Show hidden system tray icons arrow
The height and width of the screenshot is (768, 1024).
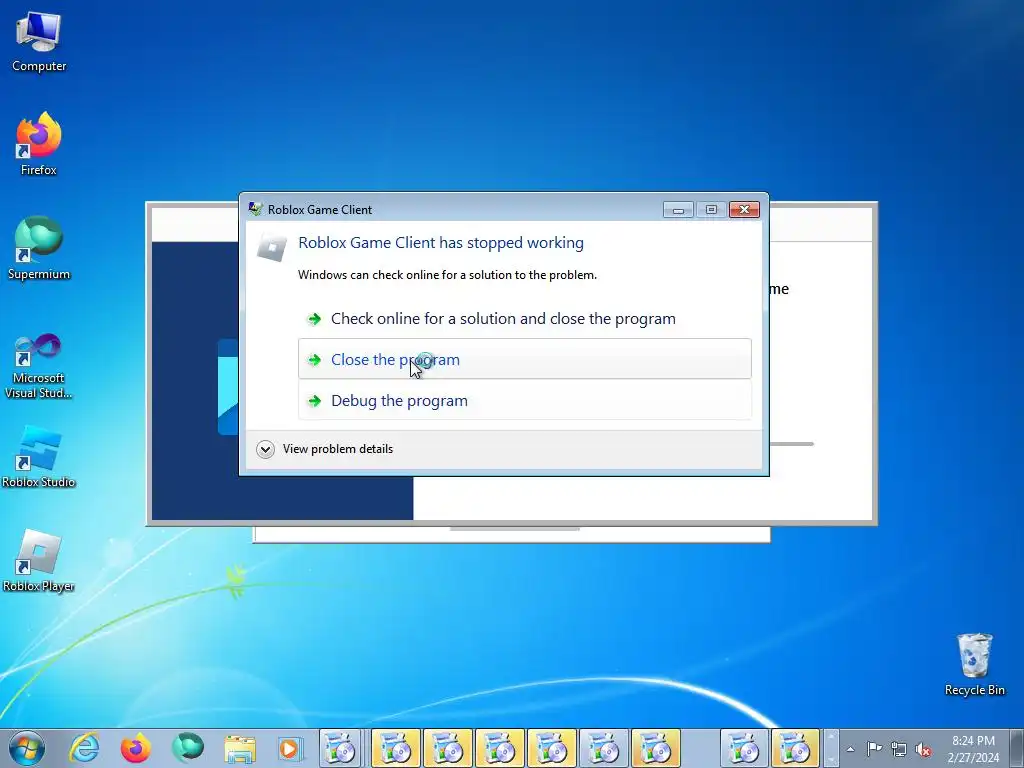pos(850,749)
